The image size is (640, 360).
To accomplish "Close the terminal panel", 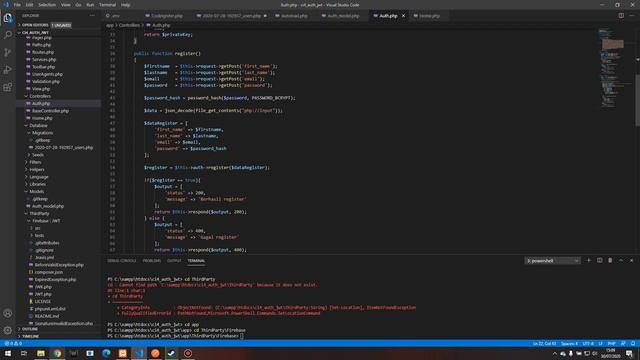I will pos(631,260).
